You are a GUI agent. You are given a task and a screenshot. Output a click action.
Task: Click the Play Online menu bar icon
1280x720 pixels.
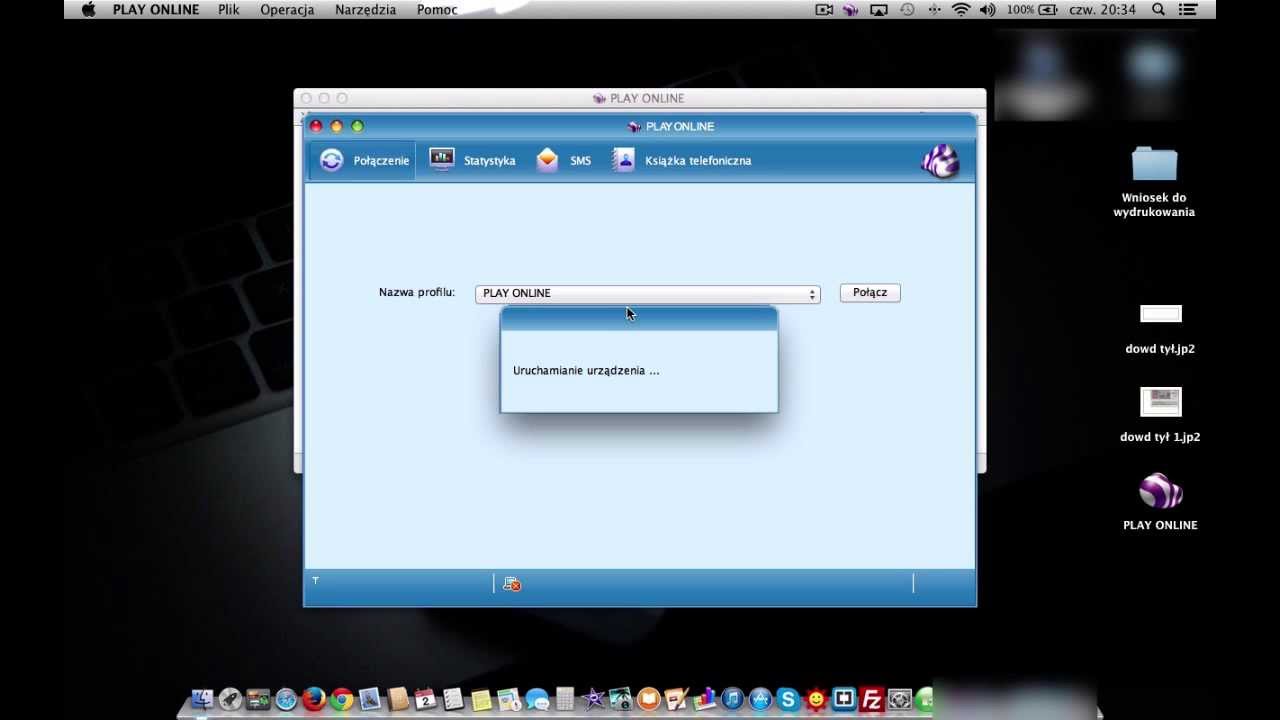(x=851, y=10)
